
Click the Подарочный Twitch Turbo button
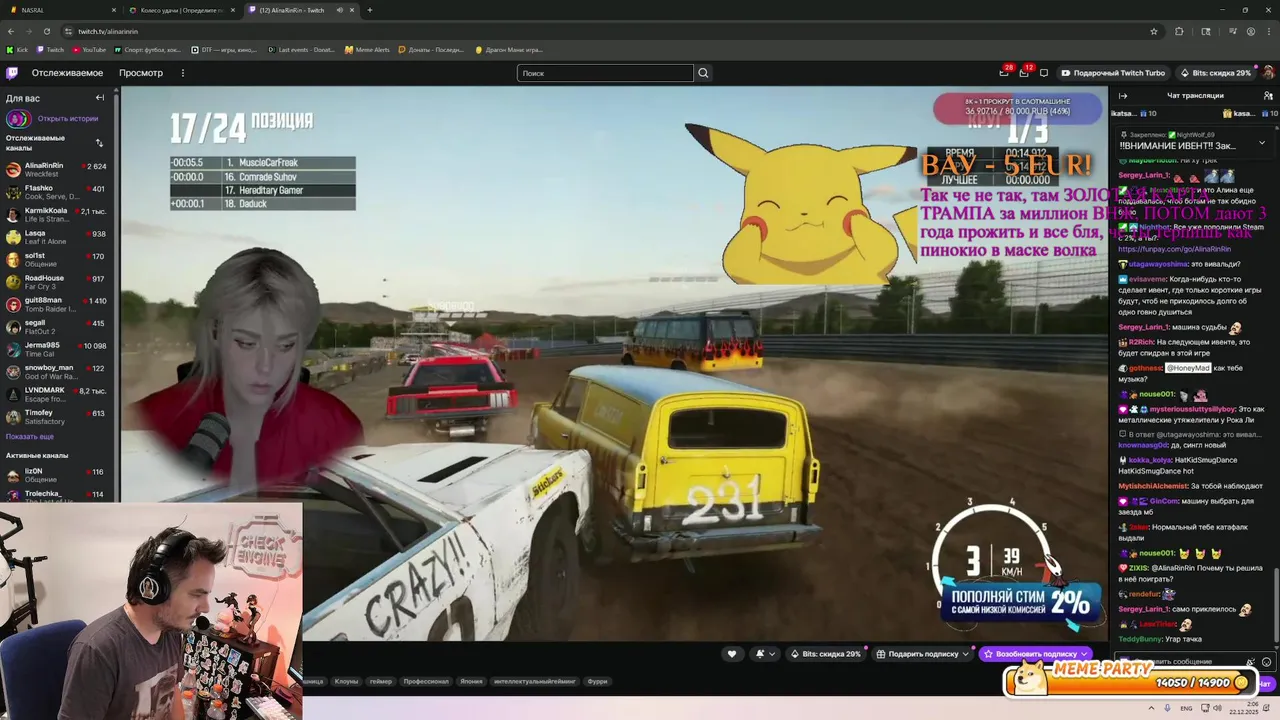coord(1113,73)
